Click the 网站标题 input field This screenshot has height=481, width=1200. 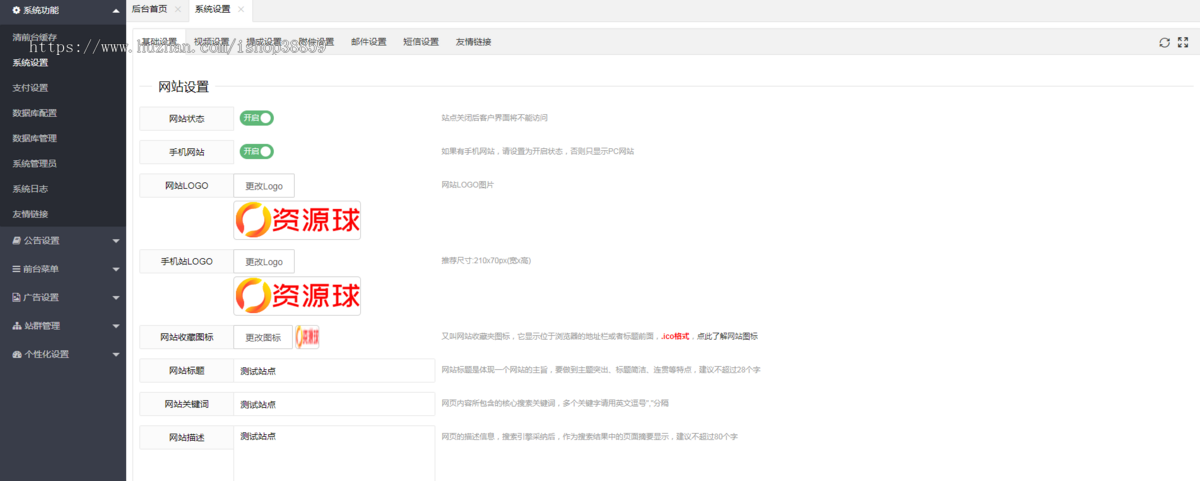334,371
